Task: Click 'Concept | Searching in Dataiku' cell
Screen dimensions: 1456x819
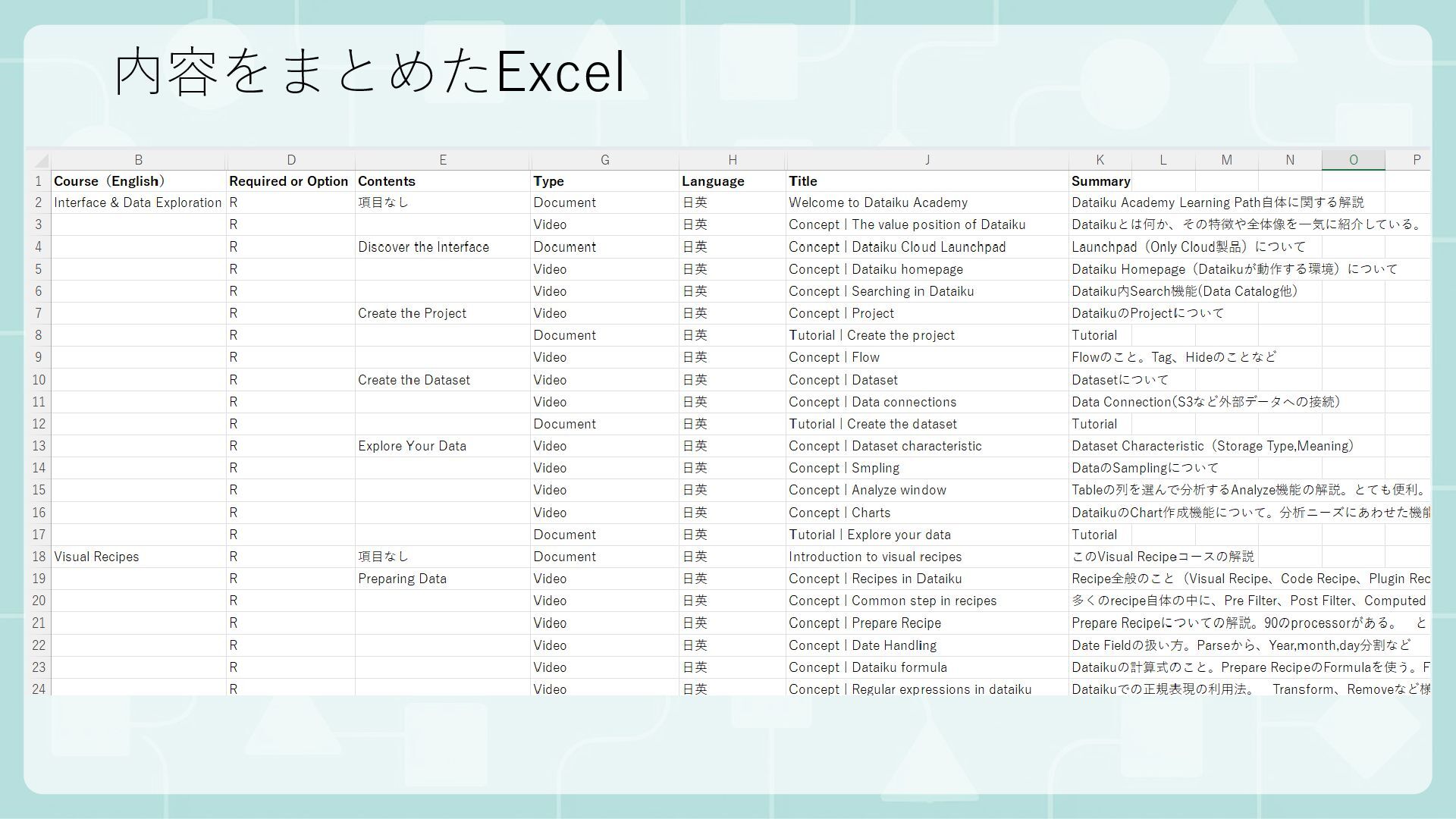Action: click(927, 291)
